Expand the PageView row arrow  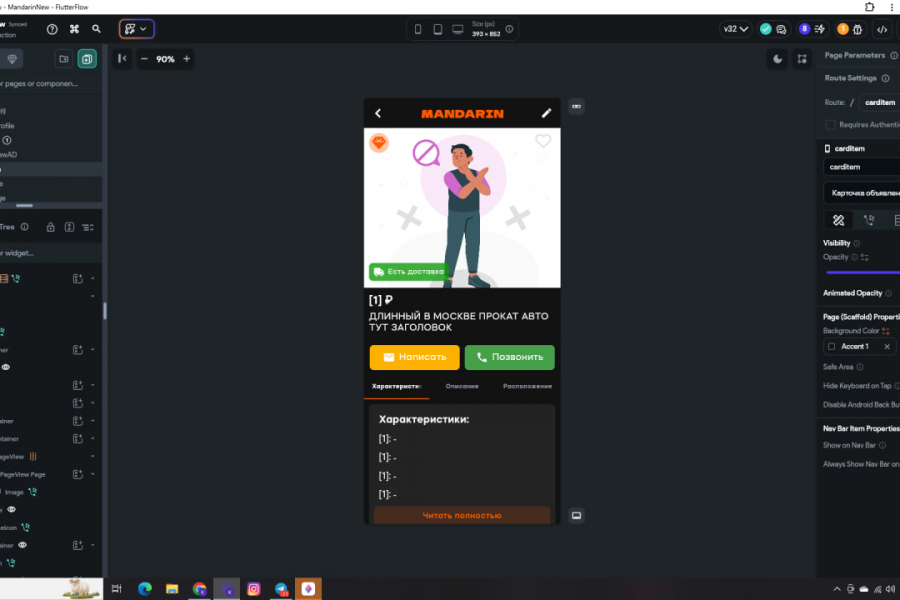[x=92, y=456]
